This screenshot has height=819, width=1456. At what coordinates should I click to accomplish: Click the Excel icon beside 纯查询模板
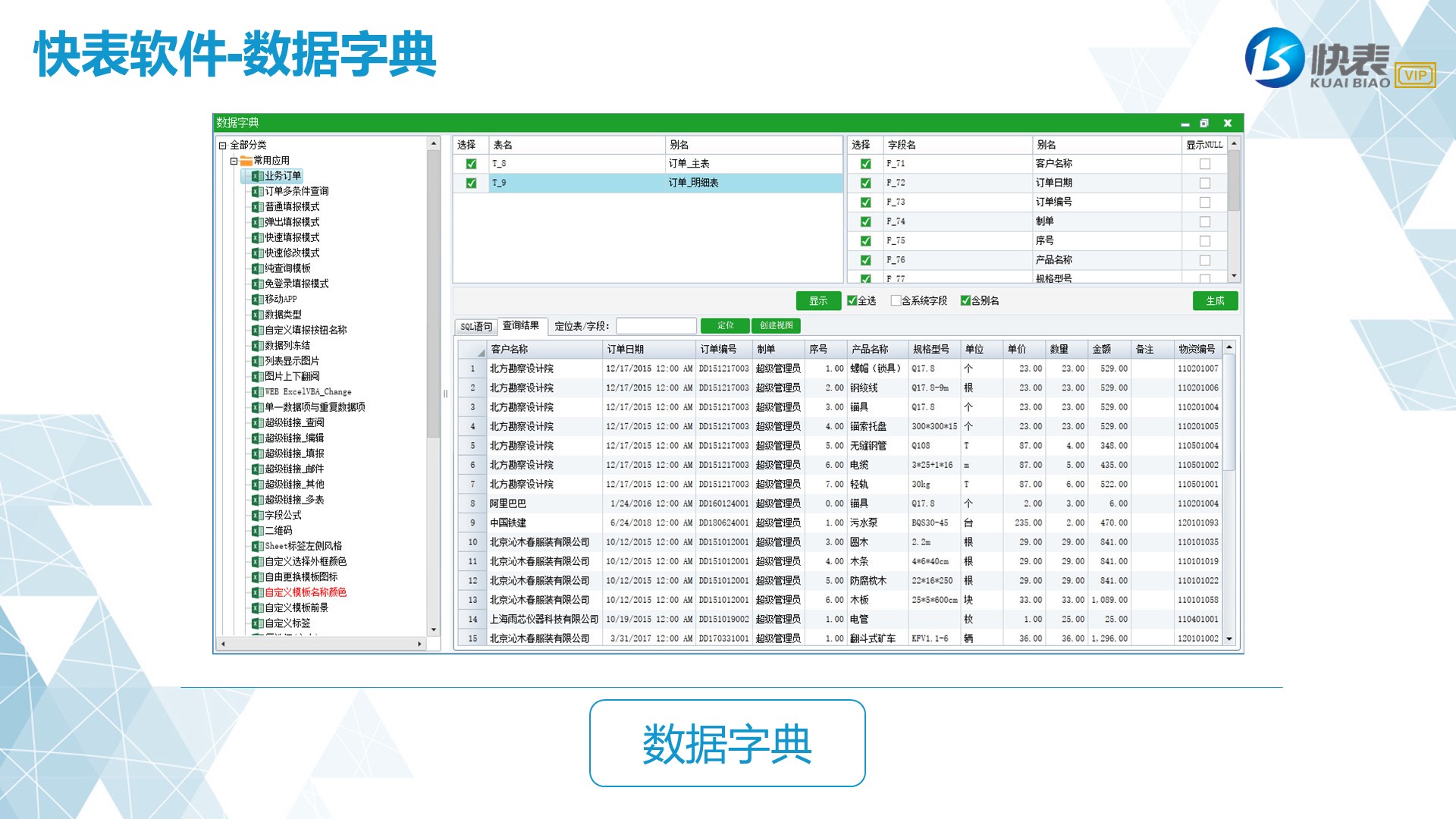tap(257, 268)
